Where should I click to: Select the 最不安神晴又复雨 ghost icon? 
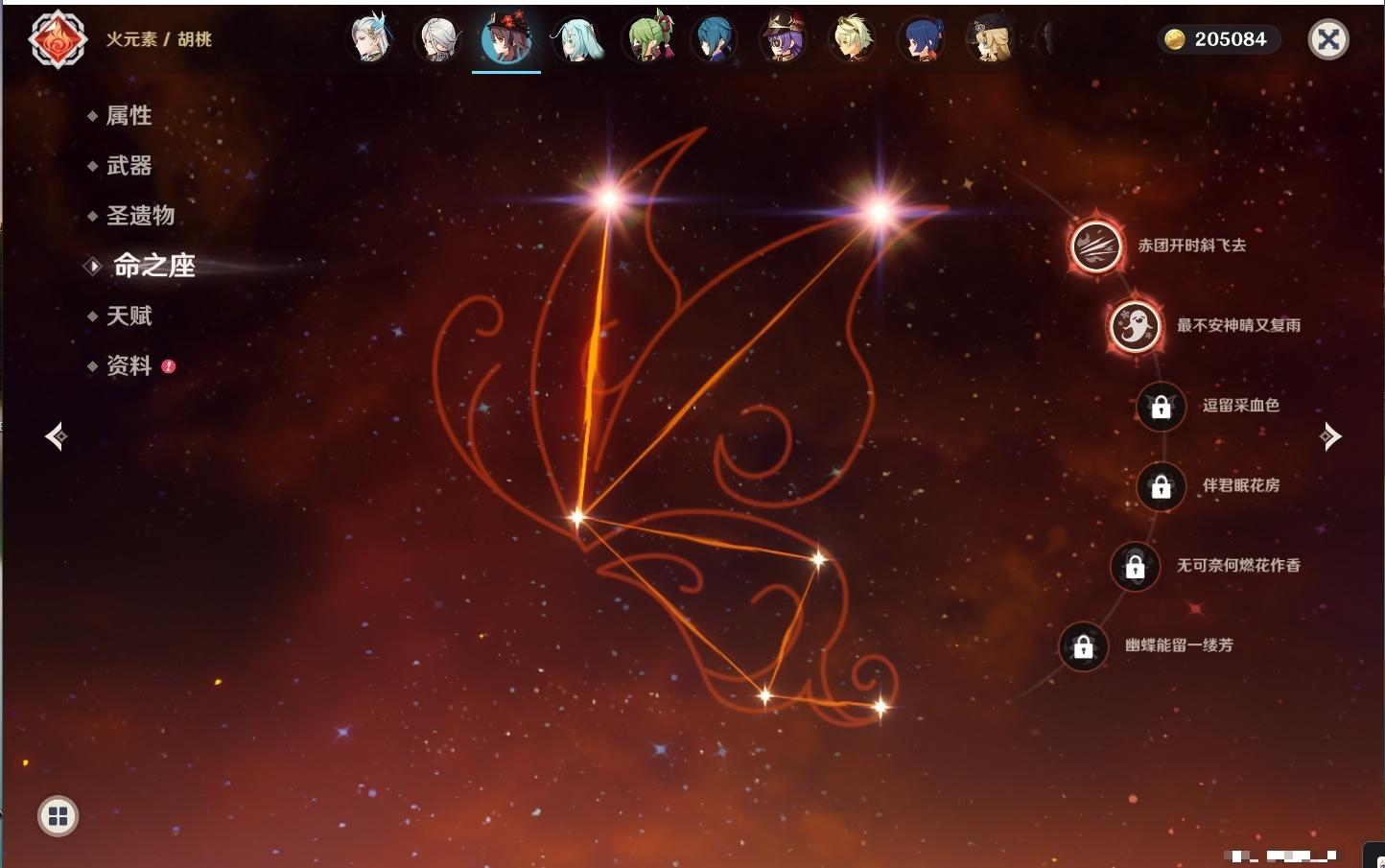(x=1135, y=326)
